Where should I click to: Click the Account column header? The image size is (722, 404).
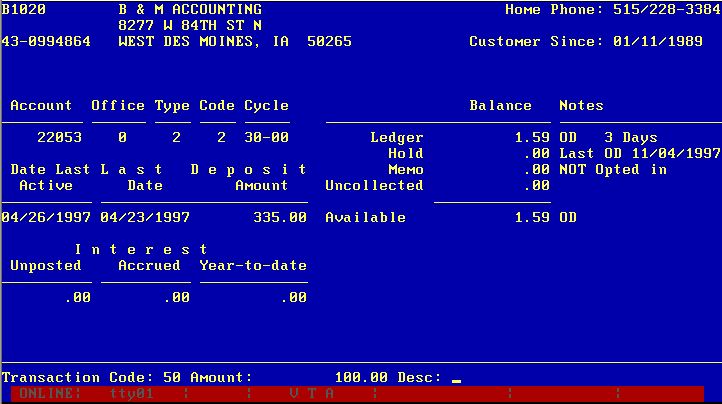41,105
